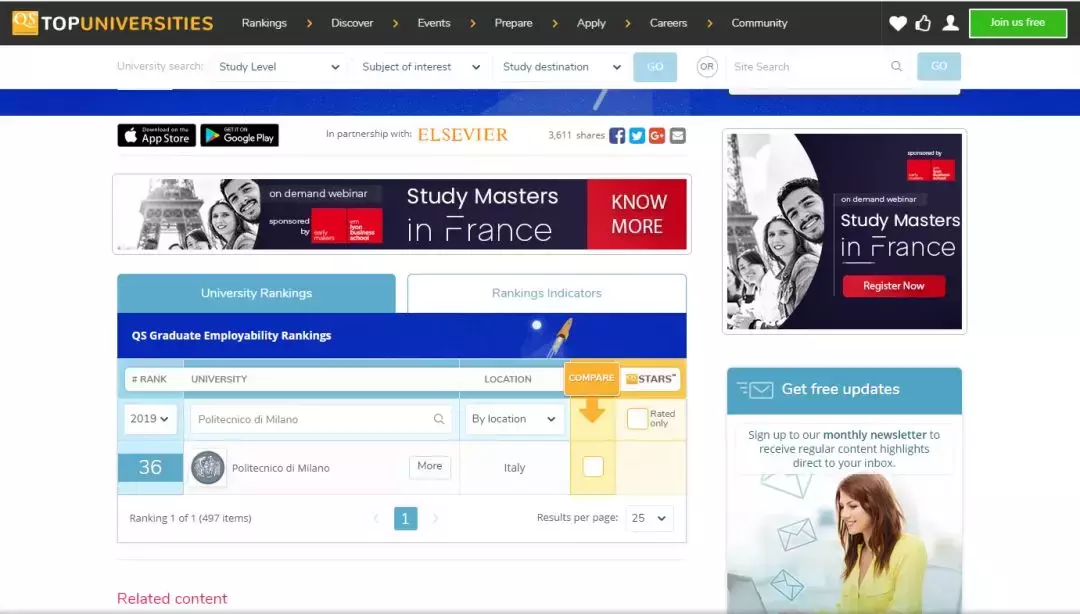Click Politecnico di Milano crest logo

pos(207,467)
